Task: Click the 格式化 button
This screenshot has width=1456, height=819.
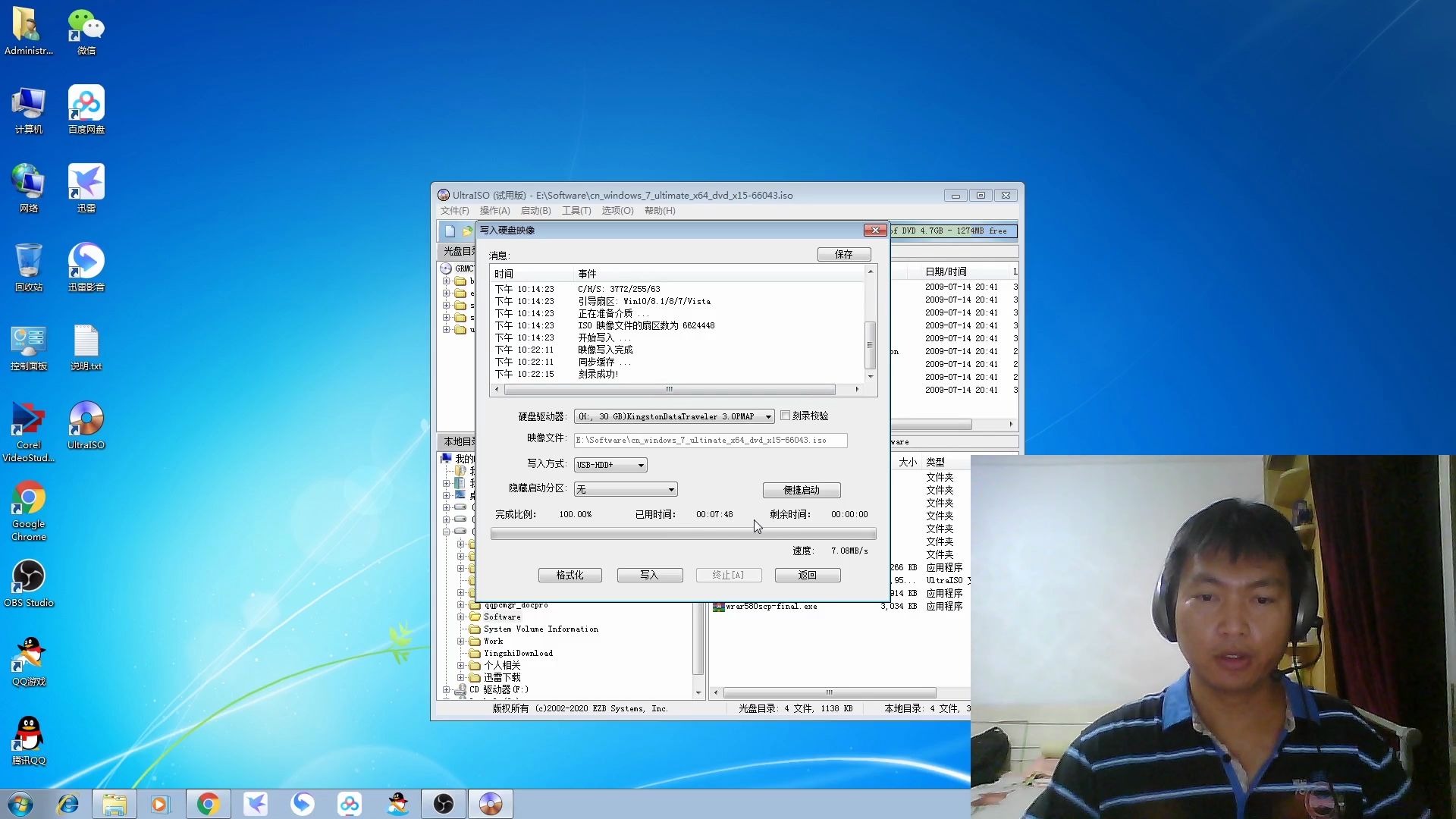Action: (x=570, y=576)
